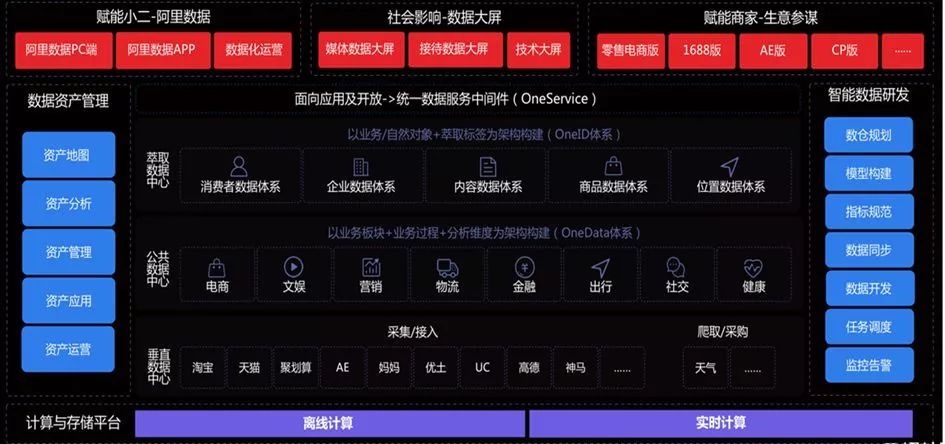945x444 pixels.
Task: Open the play icon for 文娱
Action: point(294,266)
